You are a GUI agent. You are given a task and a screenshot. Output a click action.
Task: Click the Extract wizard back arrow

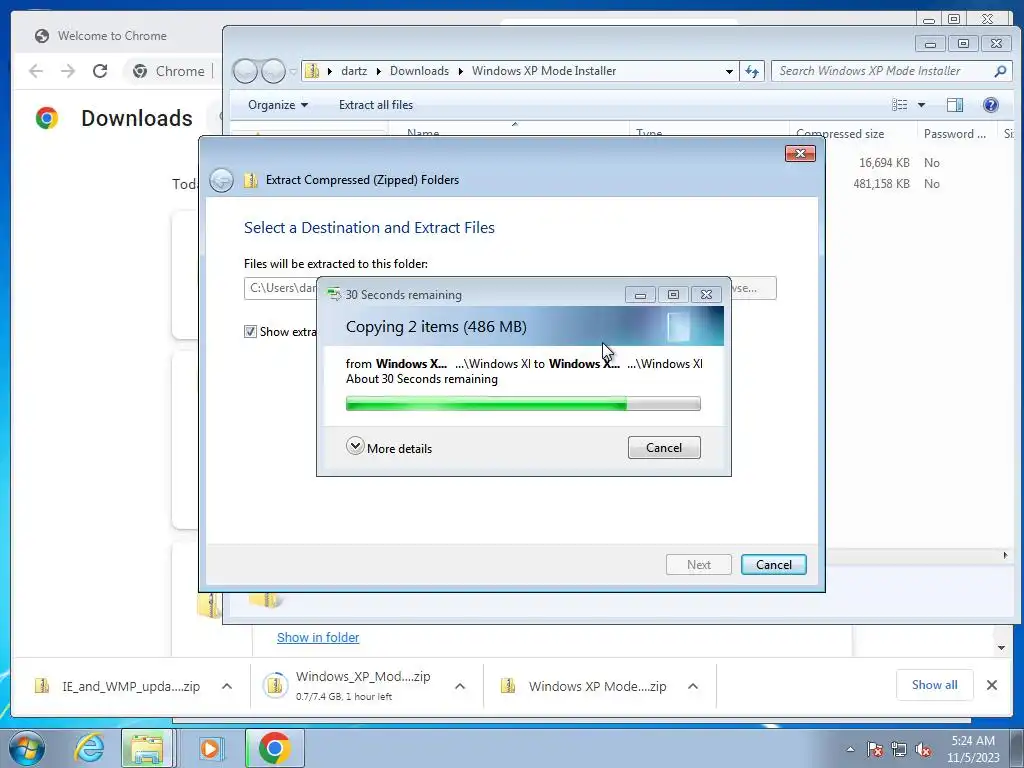(x=221, y=180)
